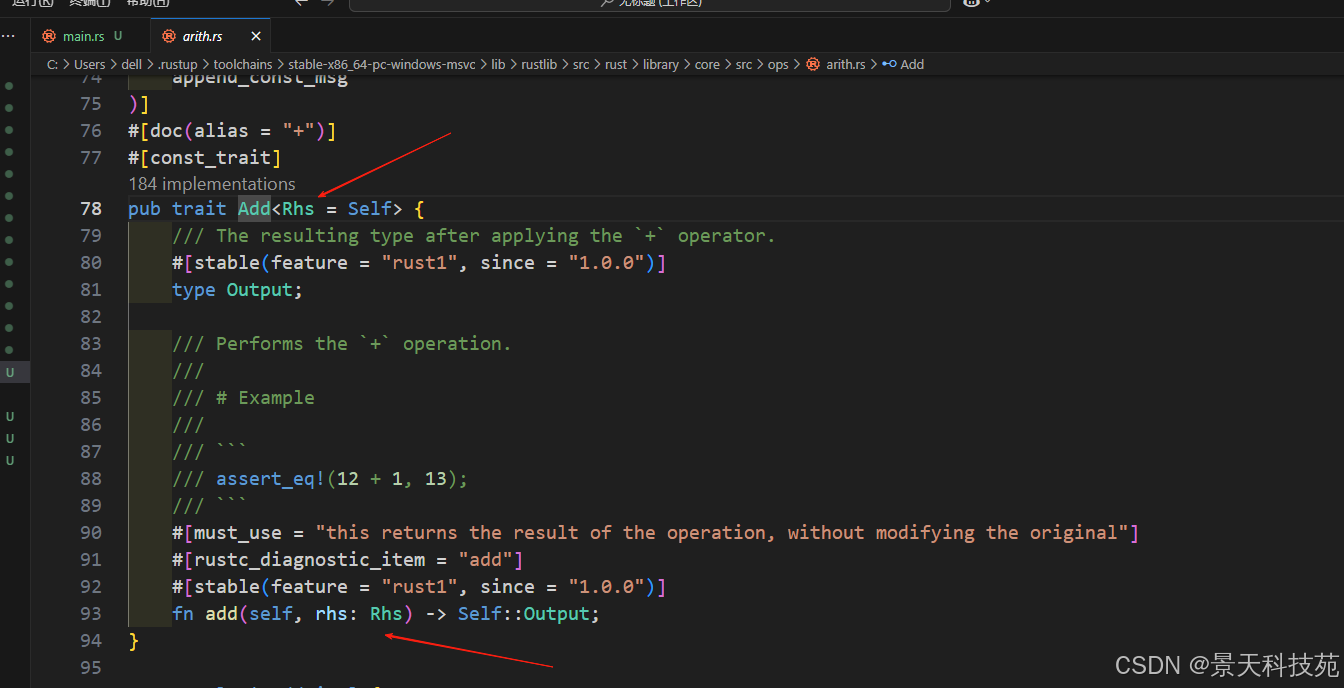
Task: Click '#[const_trait]' attribute on line 77
Action: point(204,157)
